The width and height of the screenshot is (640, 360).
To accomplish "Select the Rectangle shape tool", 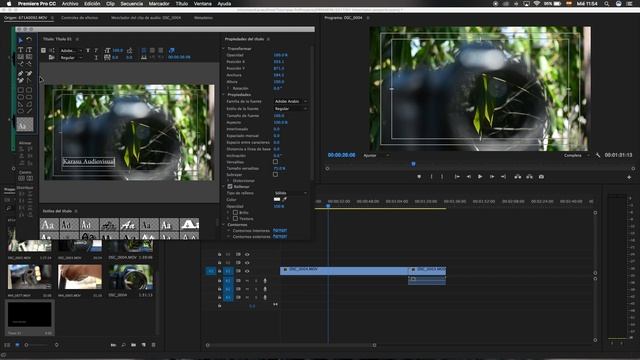I will 20,90.
